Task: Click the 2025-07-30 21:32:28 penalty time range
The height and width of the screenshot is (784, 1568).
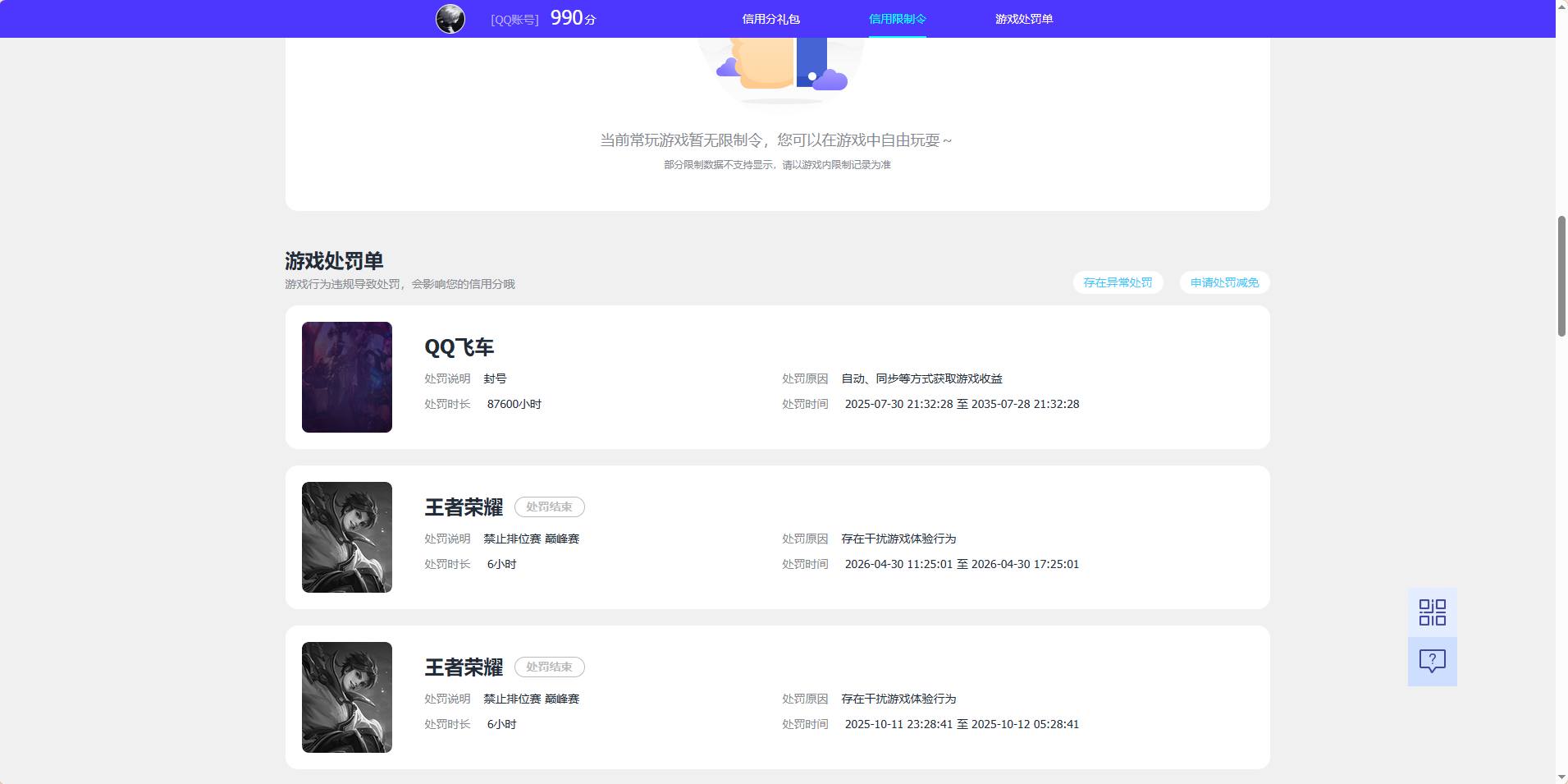Action: pos(962,404)
